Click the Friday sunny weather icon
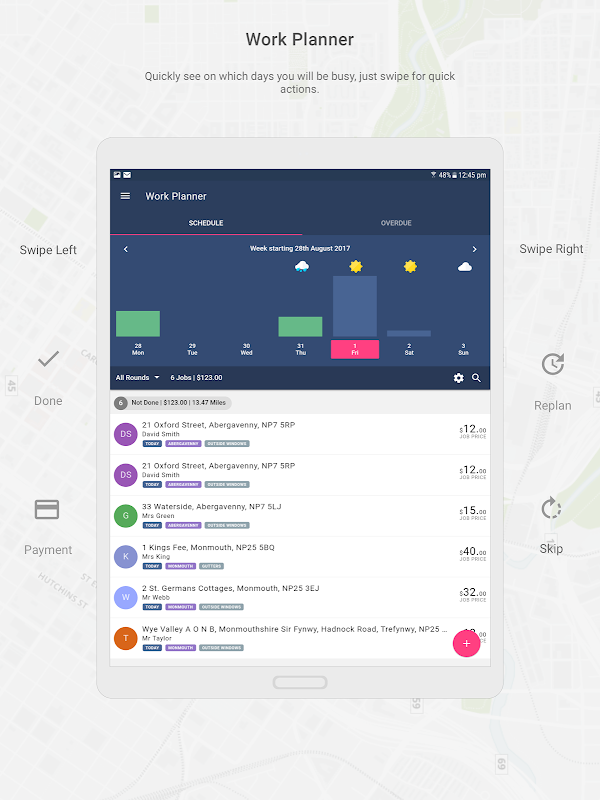Screen dimensions: 600x800 (356, 266)
